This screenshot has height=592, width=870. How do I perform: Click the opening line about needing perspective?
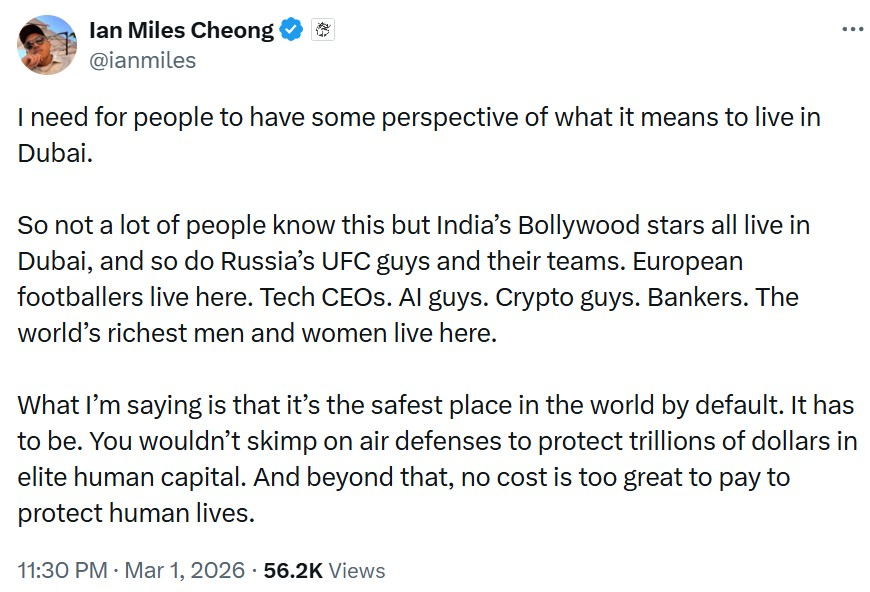click(419, 117)
